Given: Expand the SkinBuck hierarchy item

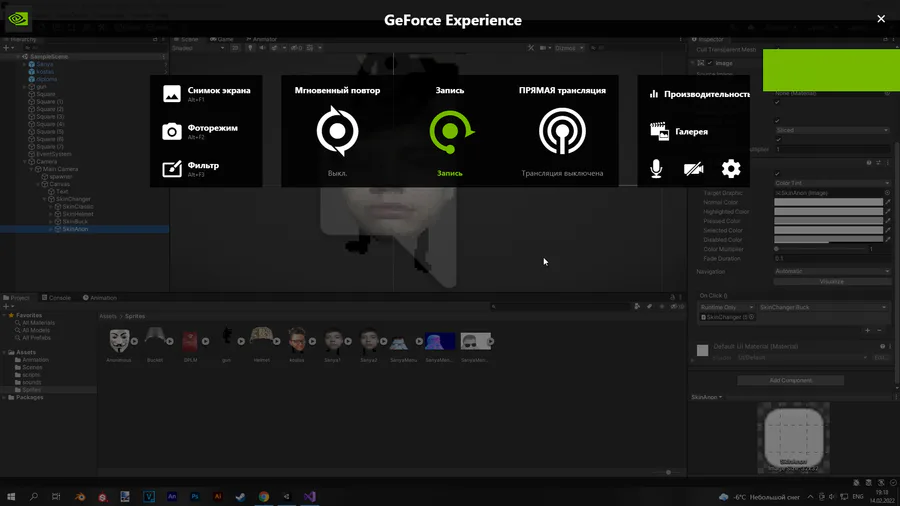Looking at the screenshot, I should click(51, 221).
